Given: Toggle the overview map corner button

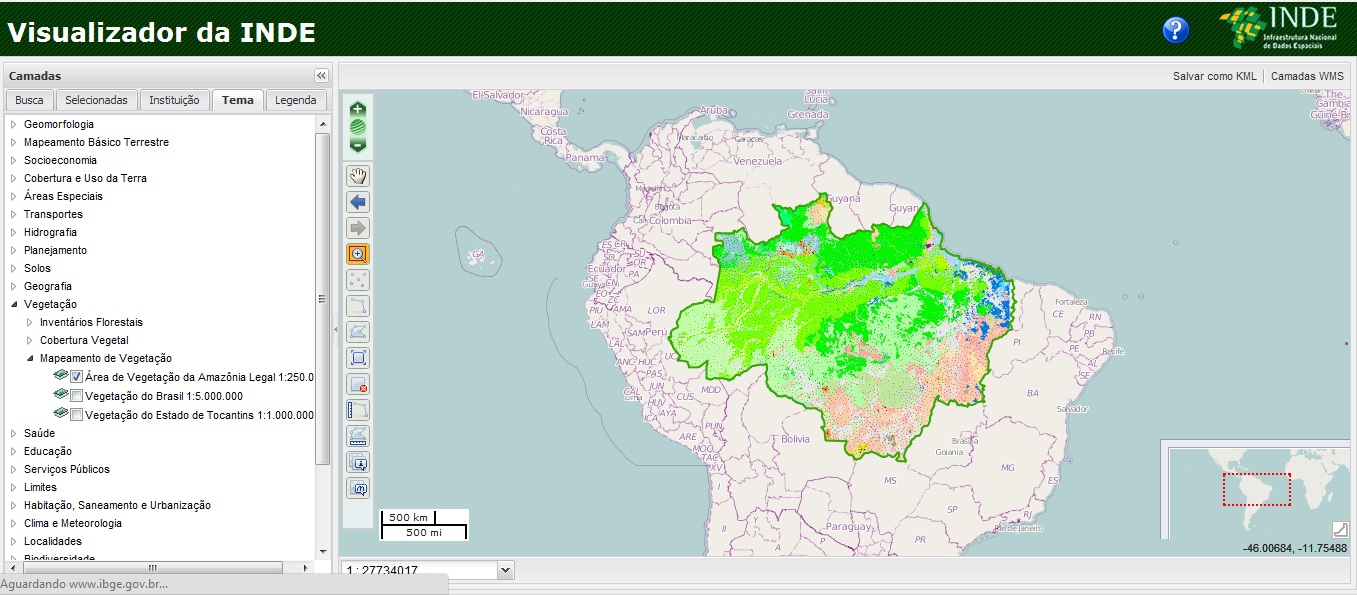Looking at the screenshot, I should (1340, 529).
